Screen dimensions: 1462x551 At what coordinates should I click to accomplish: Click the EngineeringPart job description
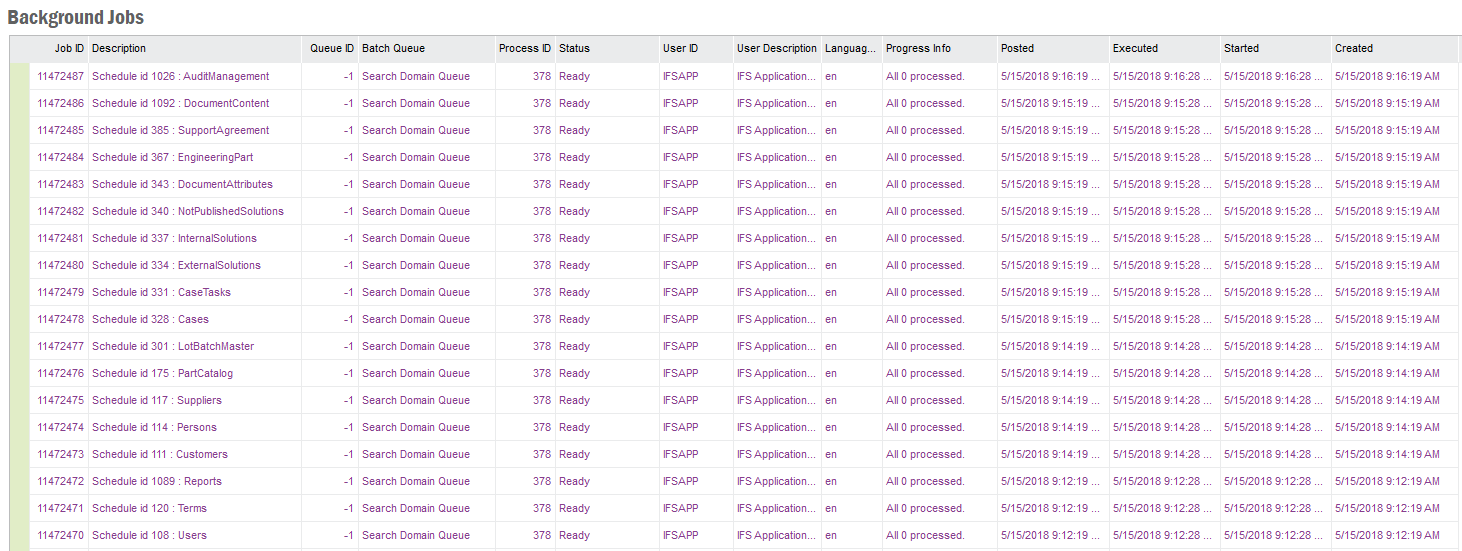[172, 157]
